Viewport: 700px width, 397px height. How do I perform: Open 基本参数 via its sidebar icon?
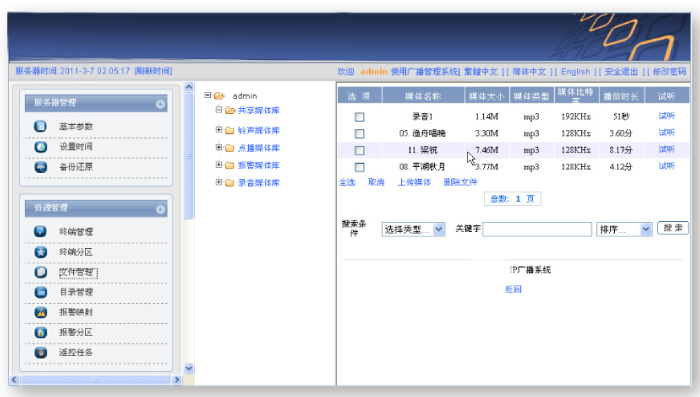coord(40,126)
